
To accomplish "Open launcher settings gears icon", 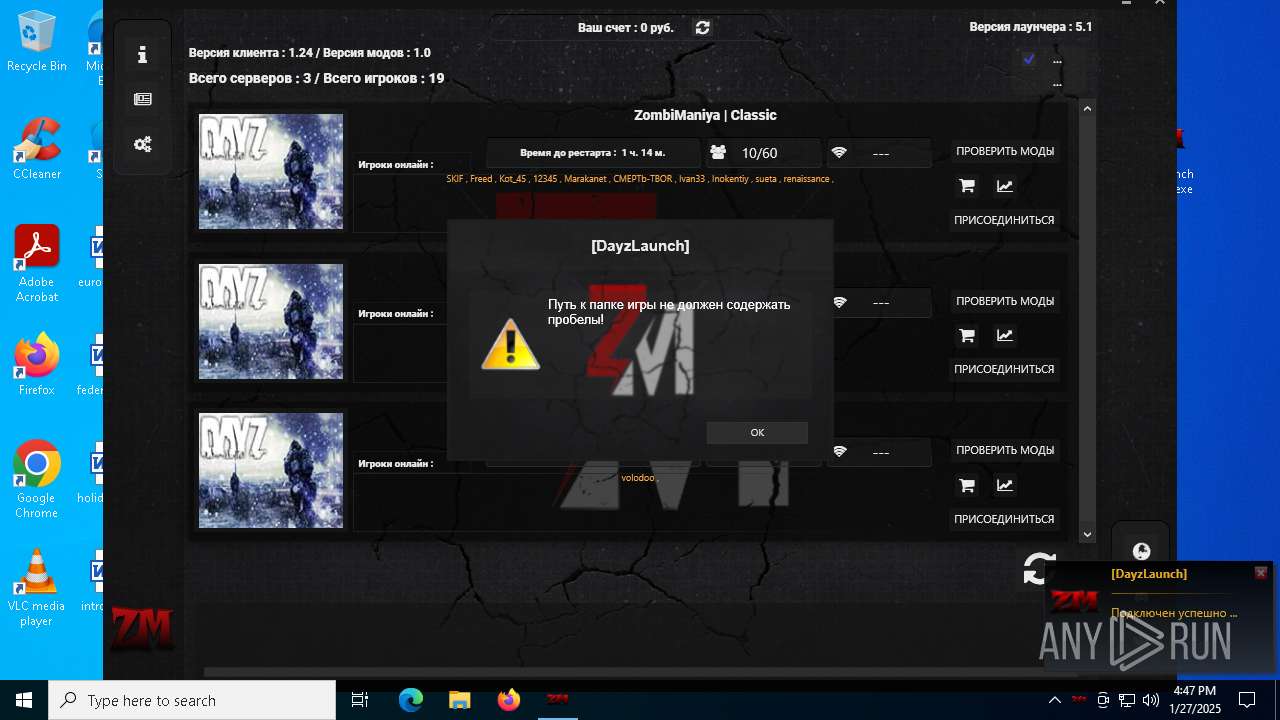I will click(142, 145).
